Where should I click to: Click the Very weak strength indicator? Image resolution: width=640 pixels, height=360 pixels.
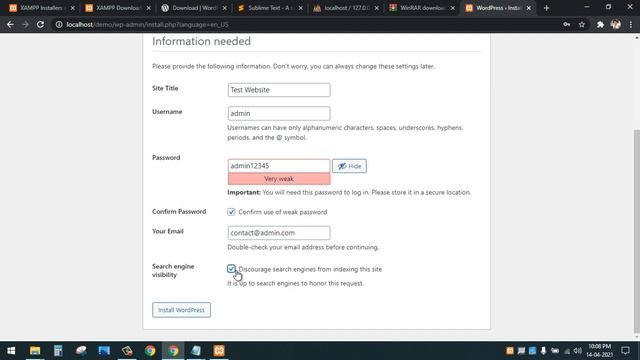click(279, 179)
